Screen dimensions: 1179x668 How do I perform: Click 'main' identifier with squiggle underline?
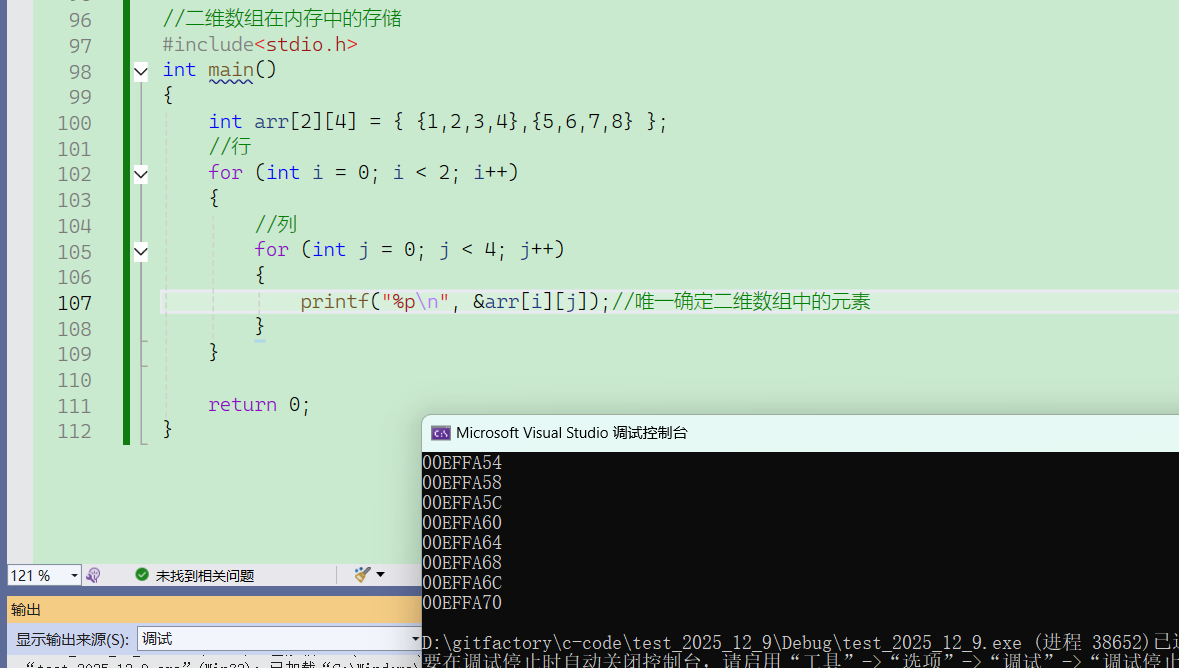231,71
